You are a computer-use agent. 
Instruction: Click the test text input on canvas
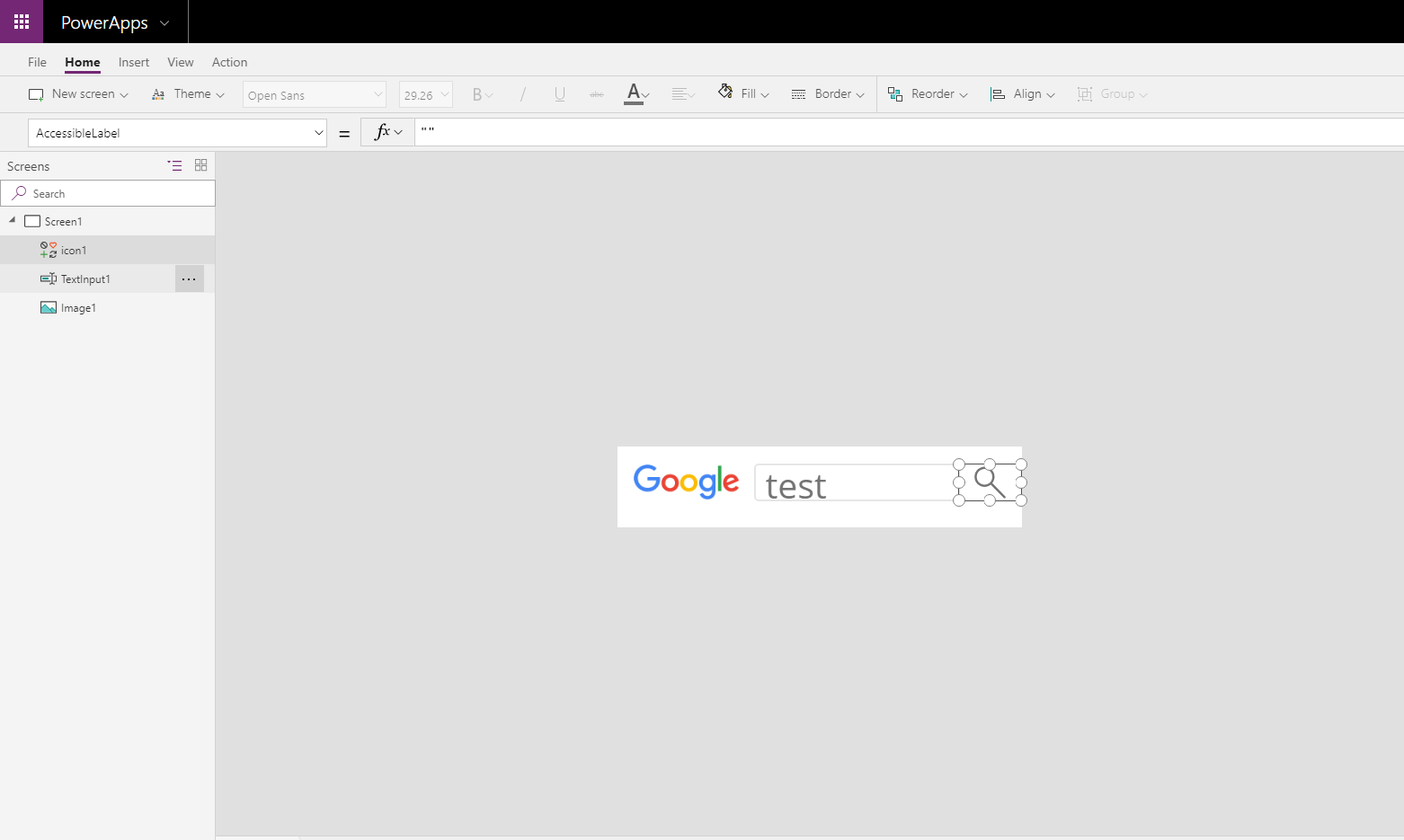click(x=855, y=483)
